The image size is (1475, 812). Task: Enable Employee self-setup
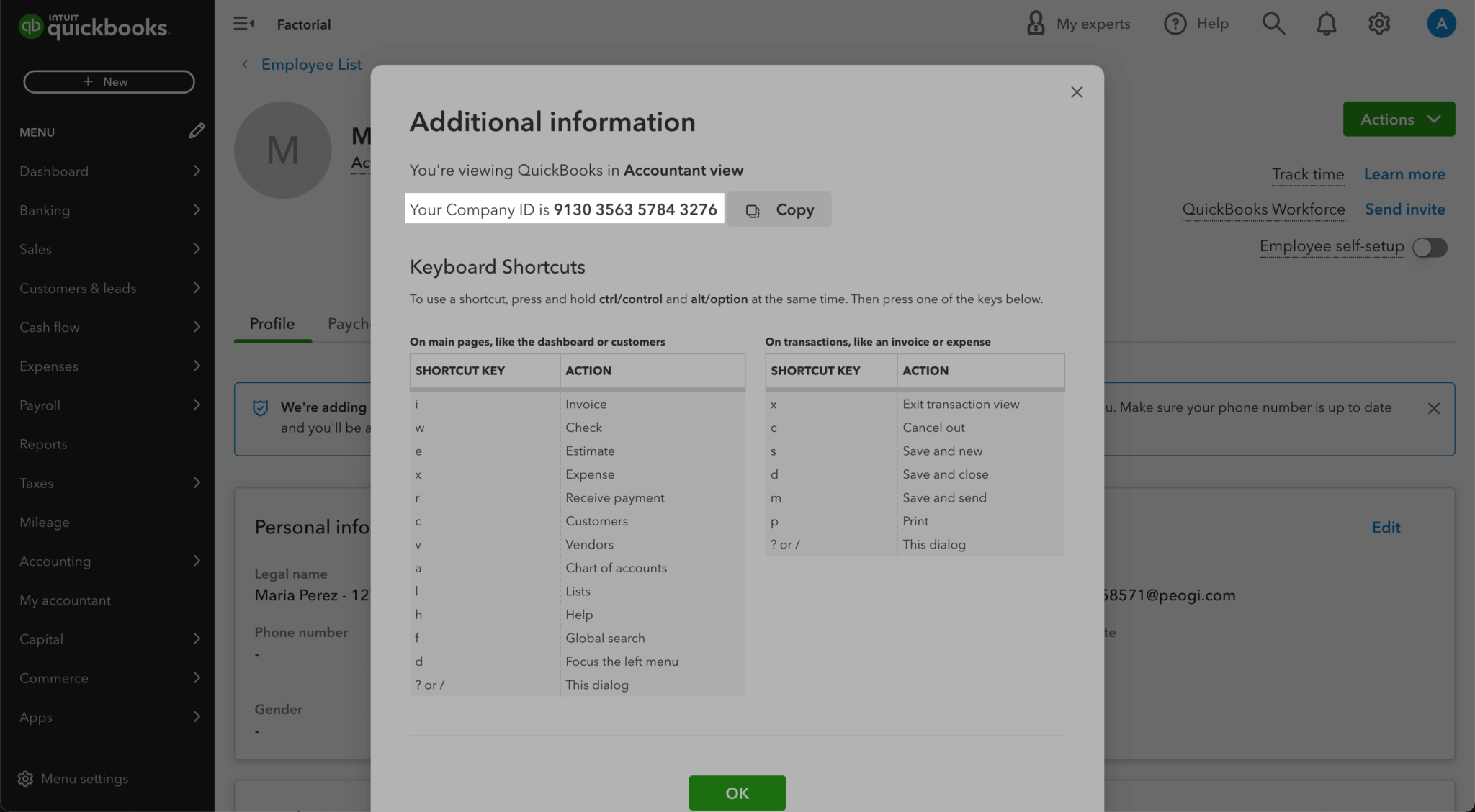(x=1429, y=247)
